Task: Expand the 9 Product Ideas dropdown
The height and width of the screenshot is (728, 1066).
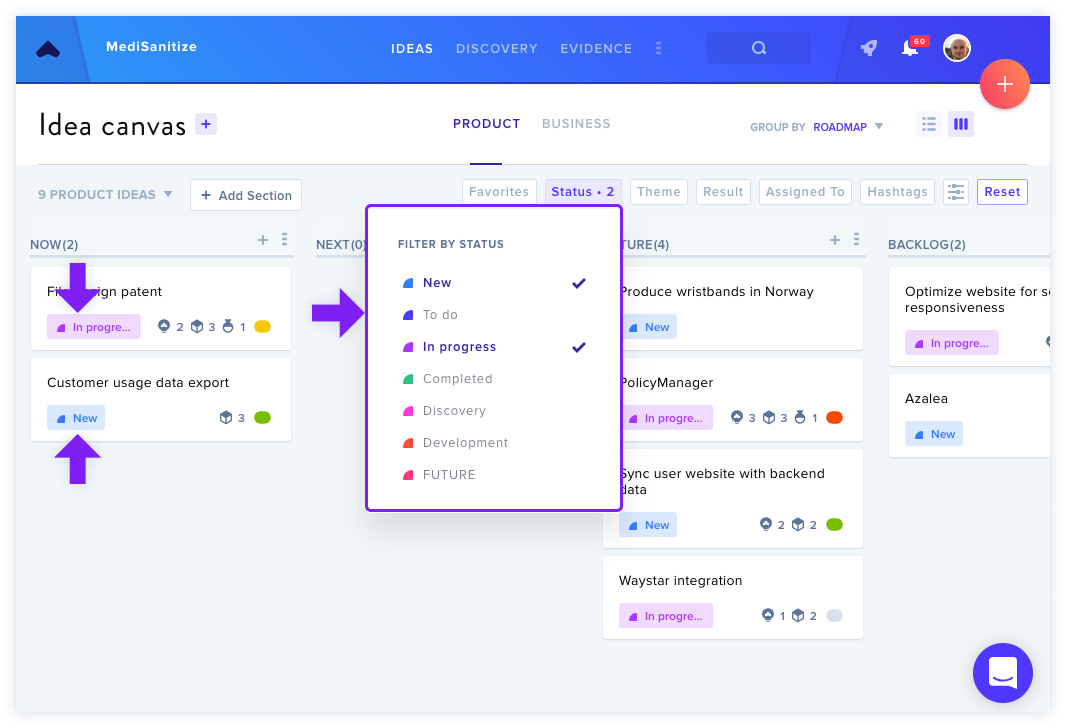Action: tap(105, 194)
